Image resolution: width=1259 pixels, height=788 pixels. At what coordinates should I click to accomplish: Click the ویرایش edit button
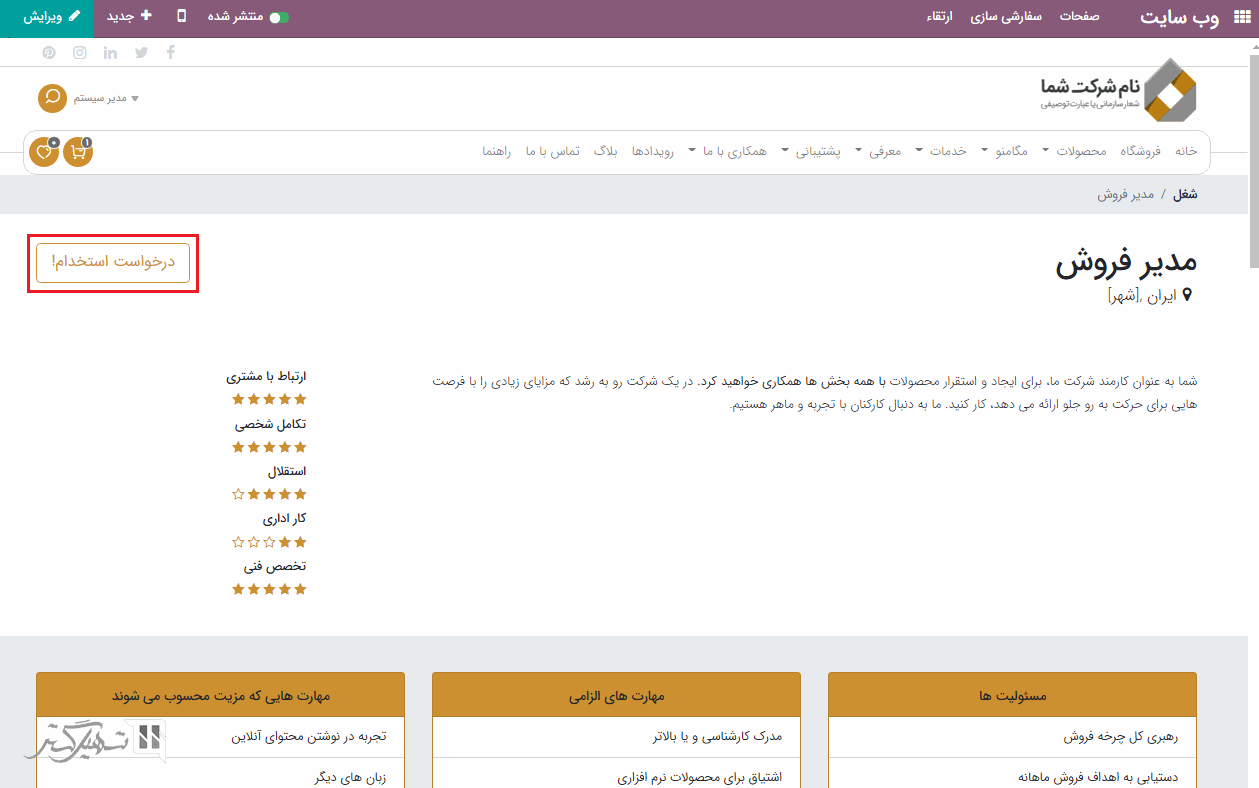(47, 17)
